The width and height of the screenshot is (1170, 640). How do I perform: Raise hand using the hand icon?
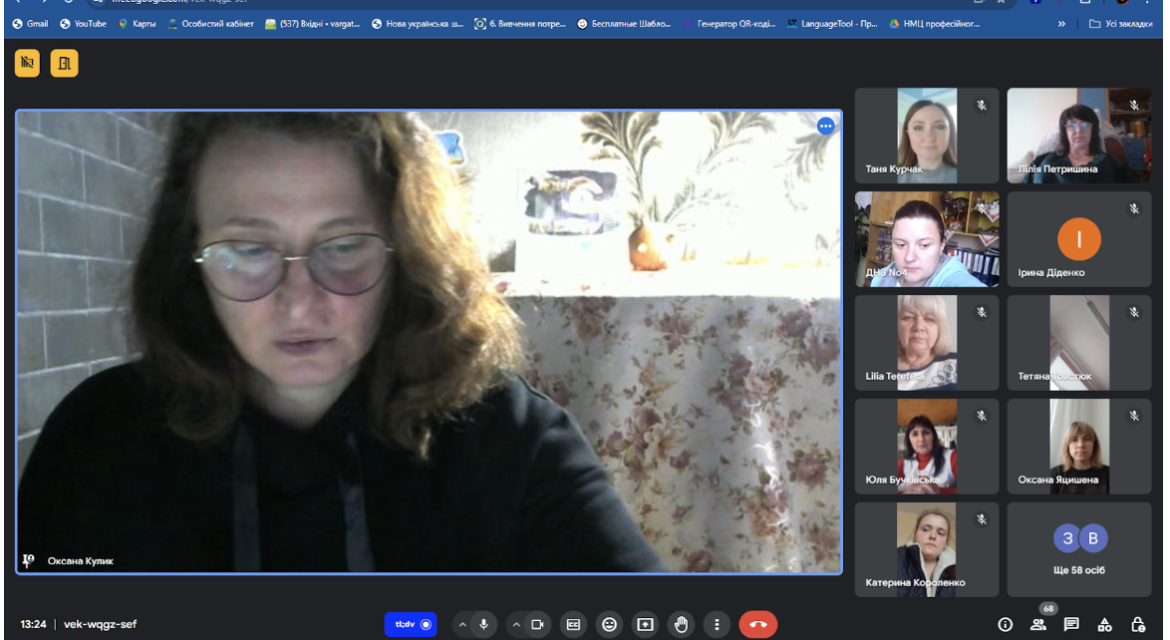click(681, 624)
